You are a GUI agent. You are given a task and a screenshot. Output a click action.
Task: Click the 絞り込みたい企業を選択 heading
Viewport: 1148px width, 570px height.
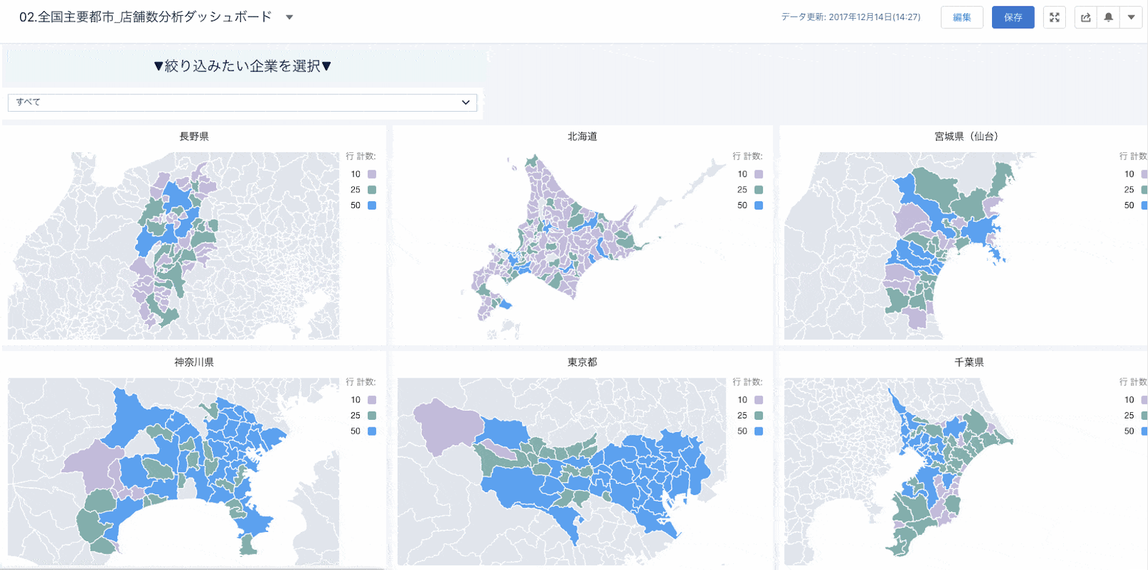point(244,67)
